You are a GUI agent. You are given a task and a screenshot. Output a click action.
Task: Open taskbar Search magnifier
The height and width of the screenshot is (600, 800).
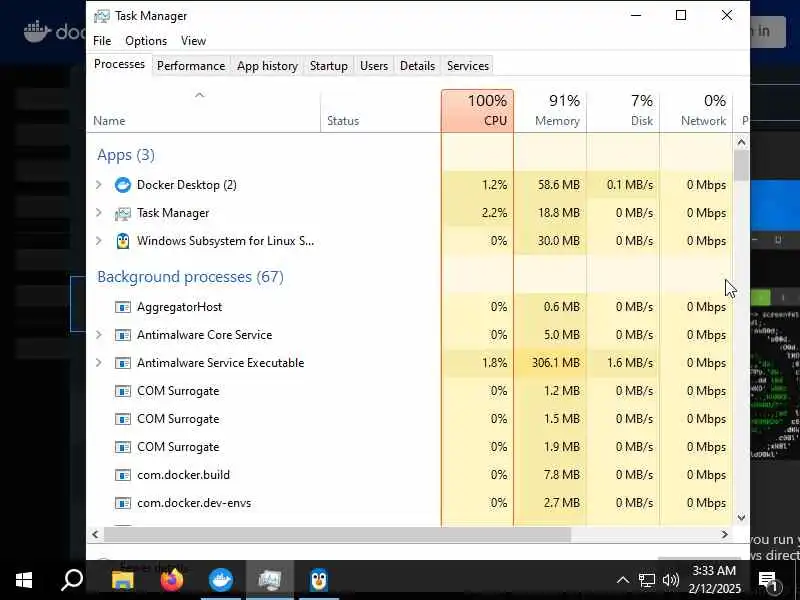[72, 580]
